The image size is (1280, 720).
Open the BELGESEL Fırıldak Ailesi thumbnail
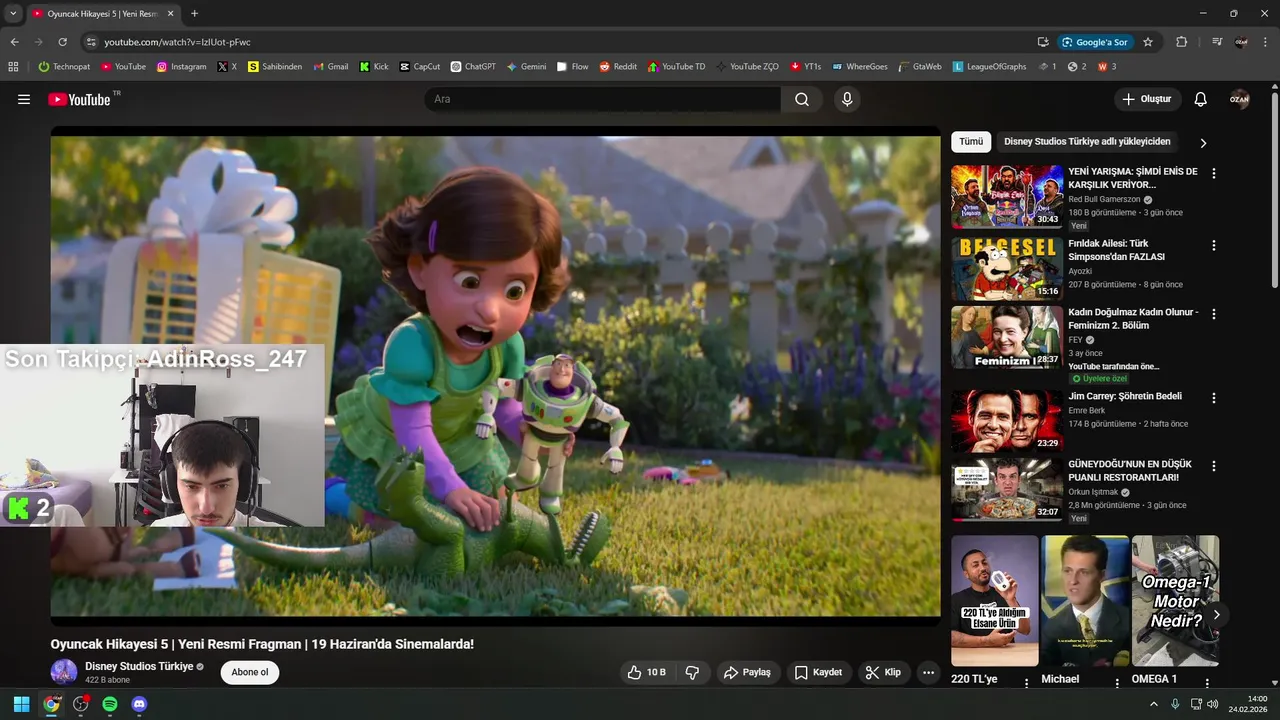click(1007, 269)
